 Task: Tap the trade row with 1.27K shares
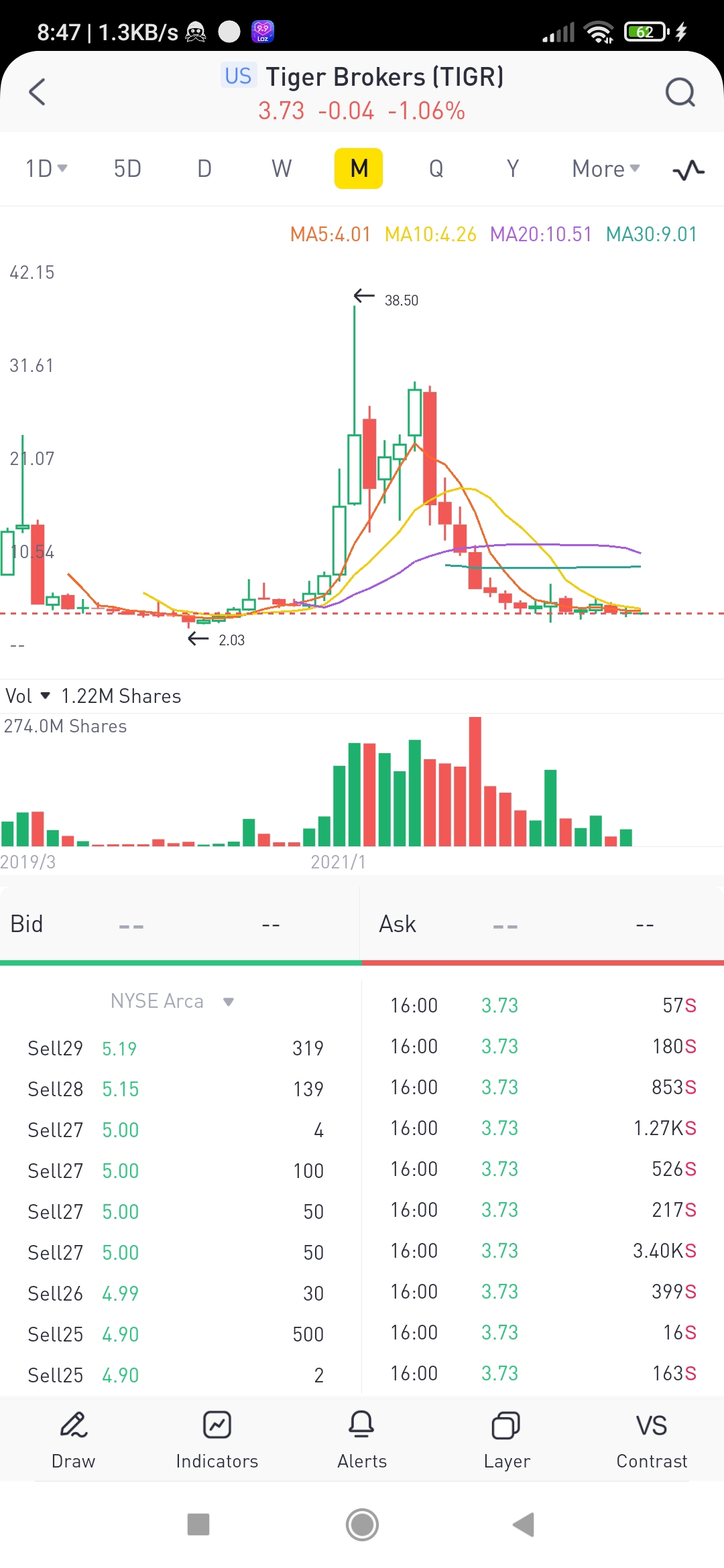(x=543, y=1128)
